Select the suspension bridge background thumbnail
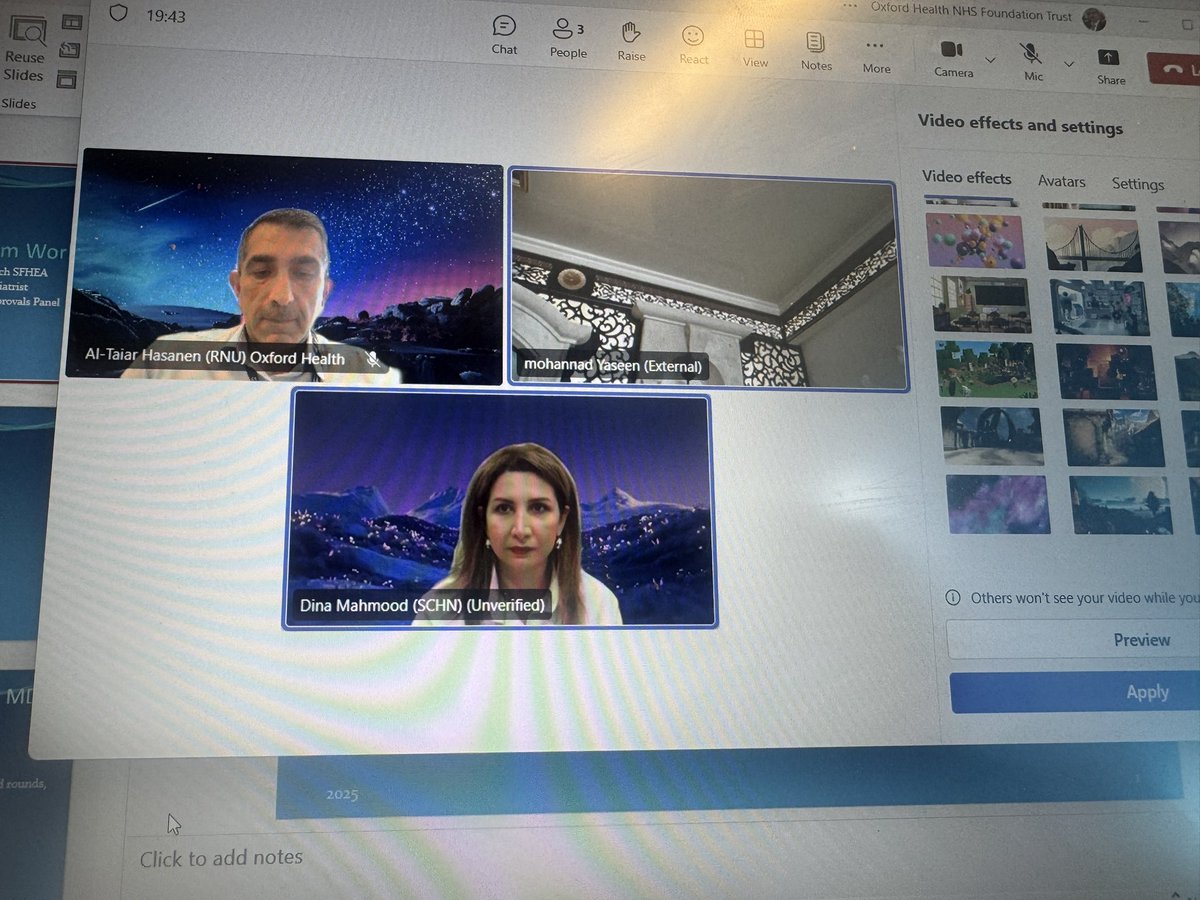1200x900 pixels. tap(1093, 245)
